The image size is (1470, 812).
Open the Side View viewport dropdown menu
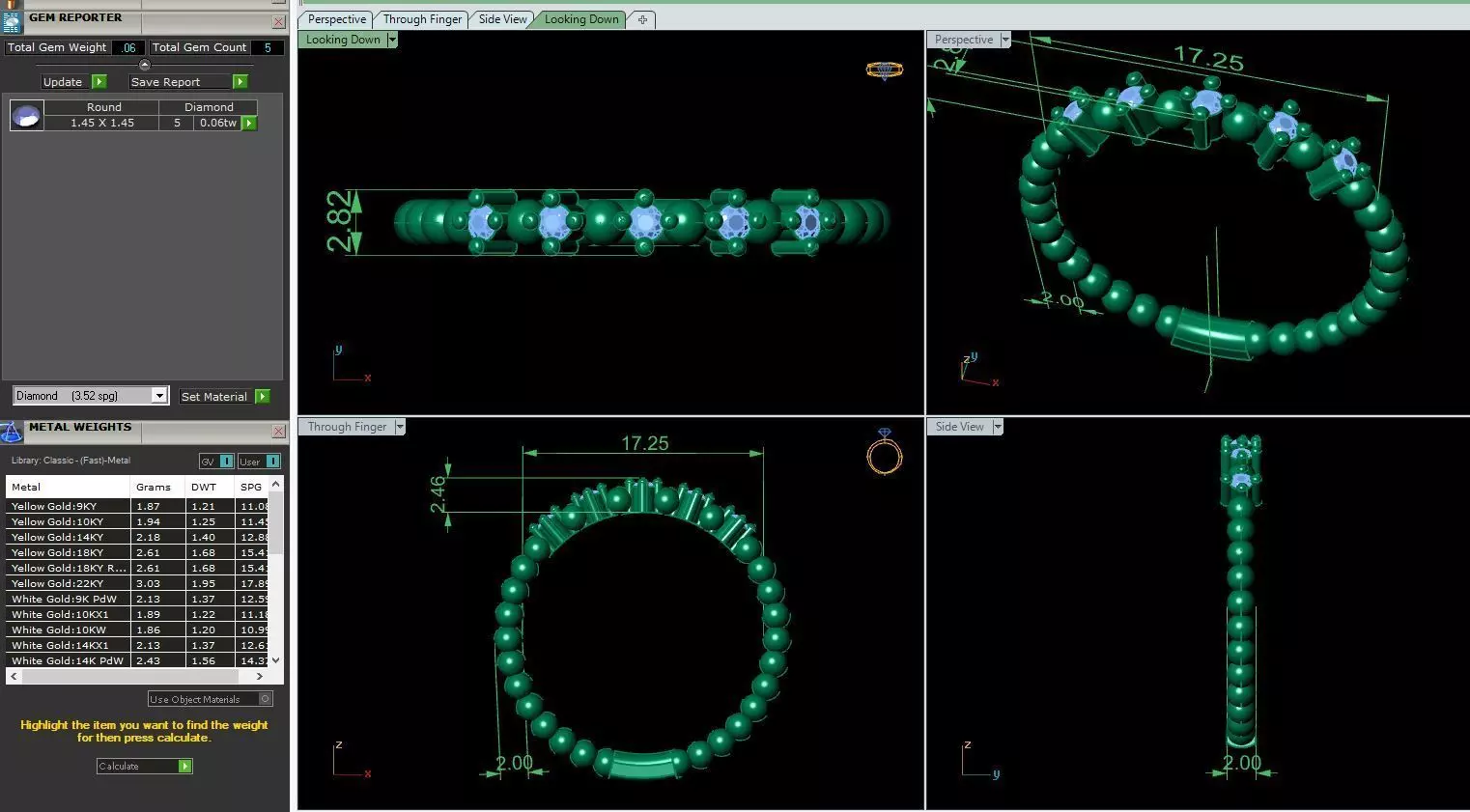tap(998, 427)
